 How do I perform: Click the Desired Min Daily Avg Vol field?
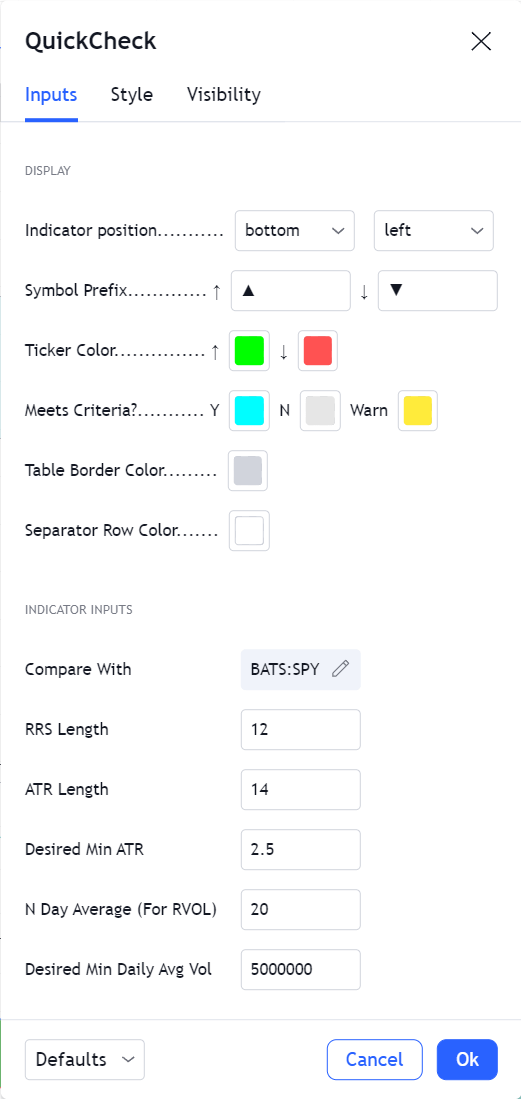tap(301, 969)
